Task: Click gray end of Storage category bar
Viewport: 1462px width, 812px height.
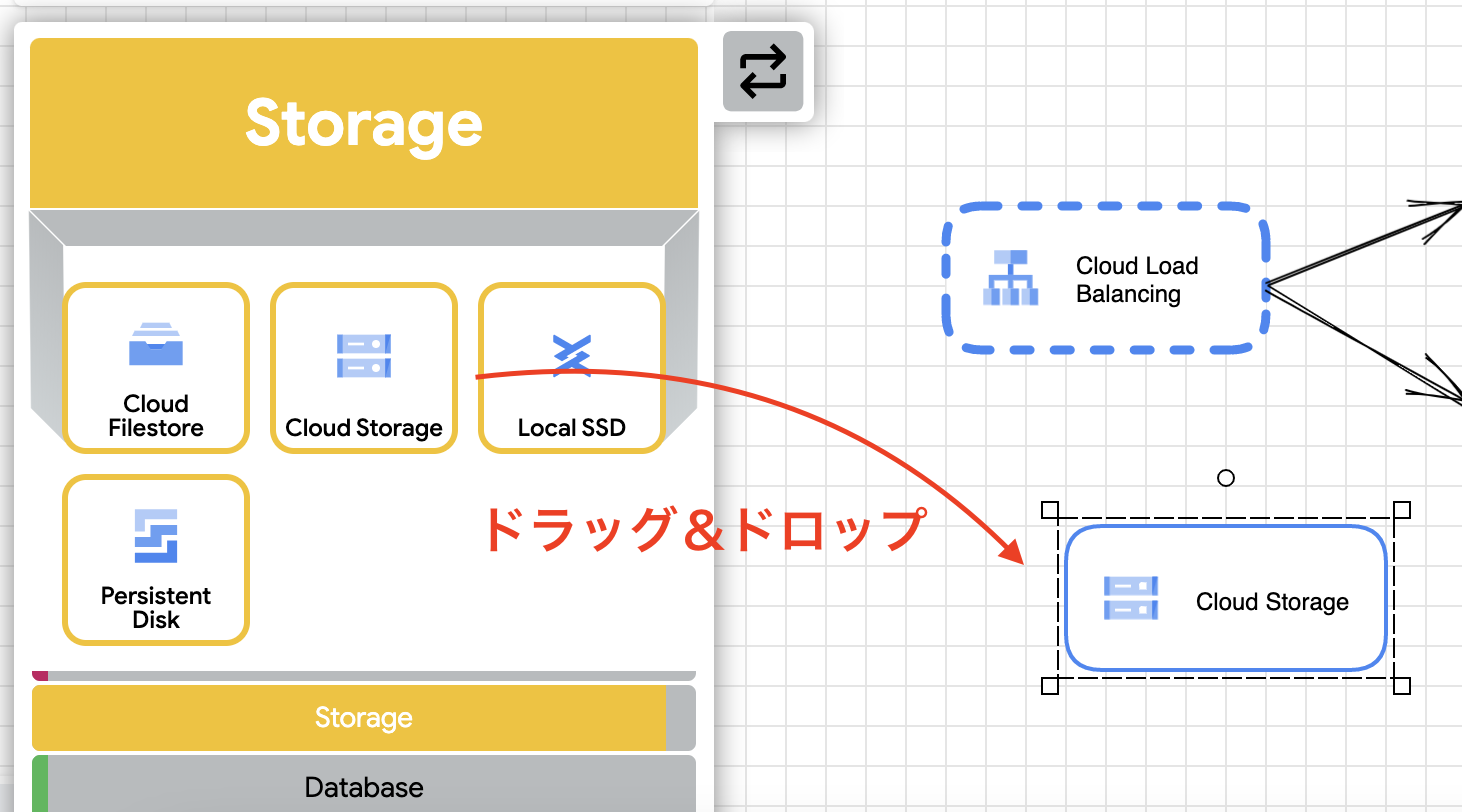Action: (x=680, y=718)
